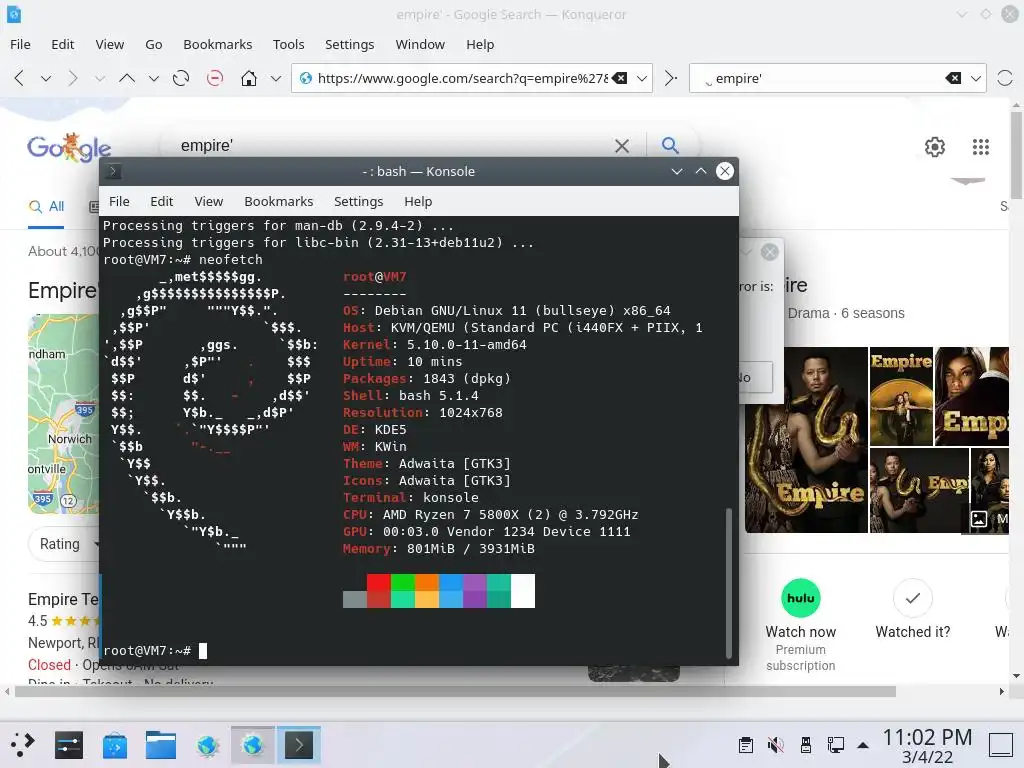The height and width of the screenshot is (768, 1024).
Task: Clear the Google search box with the X
Action: pos(622,146)
